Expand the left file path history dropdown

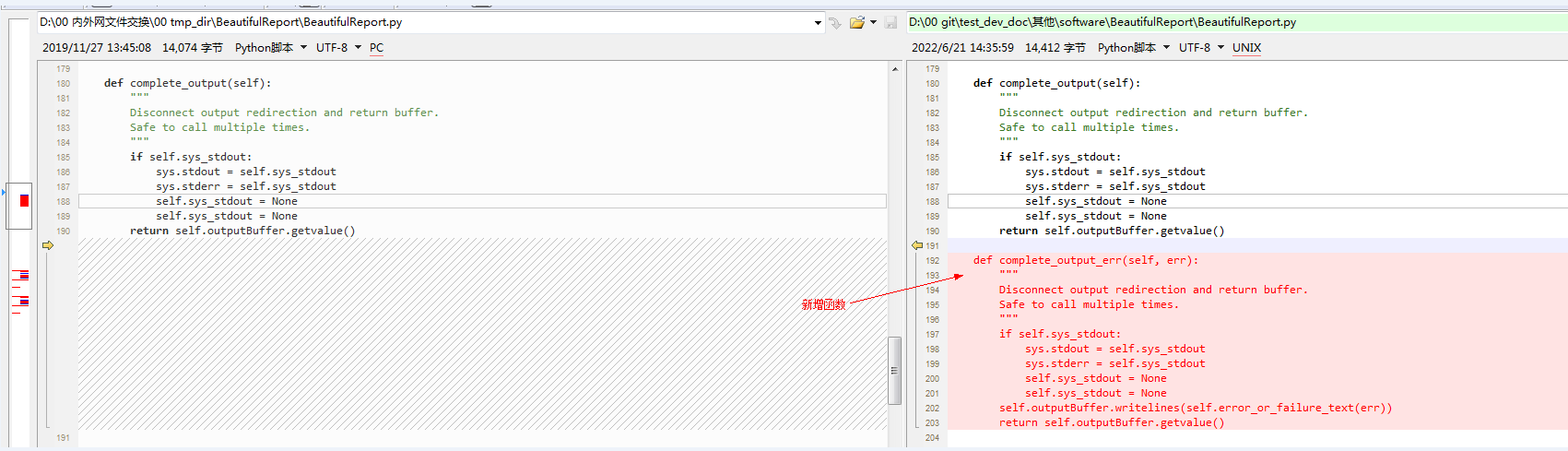click(x=818, y=22)
